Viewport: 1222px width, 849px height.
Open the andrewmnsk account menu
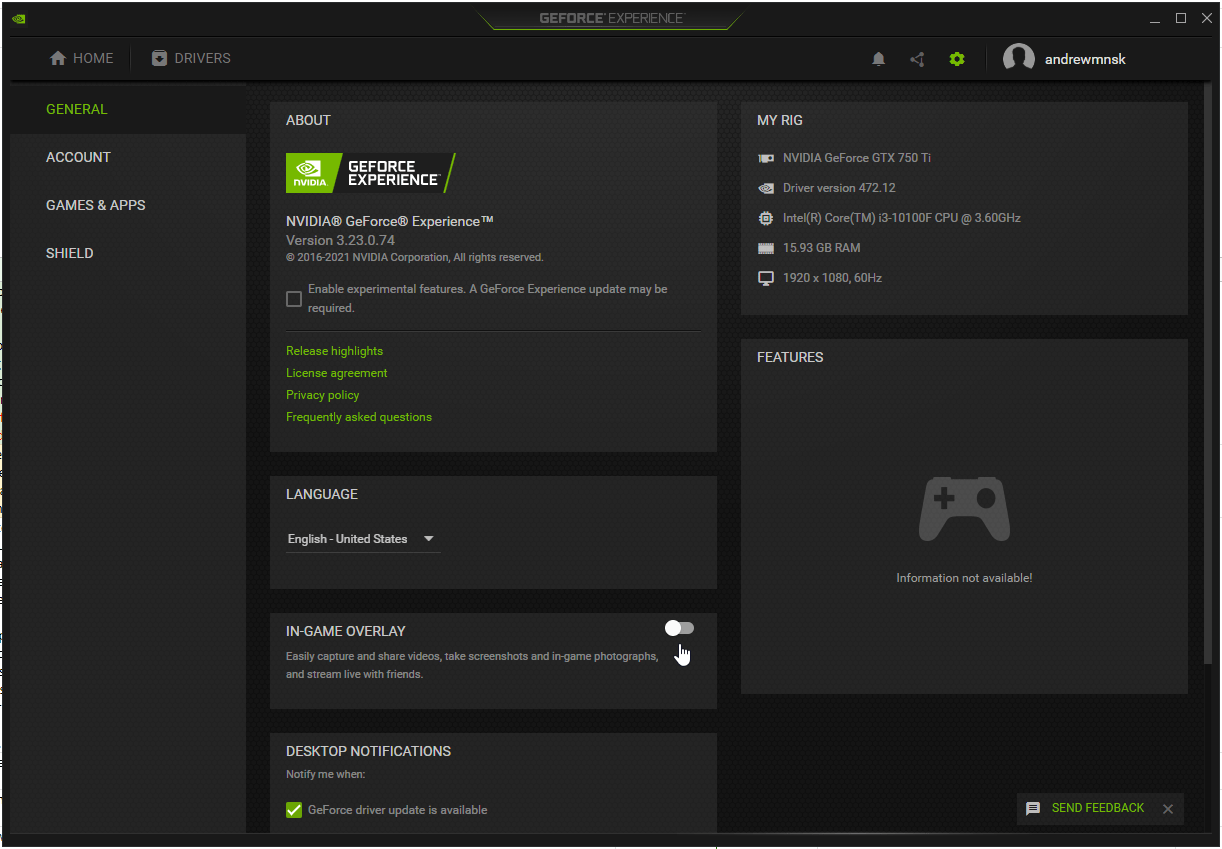coord(1085,59)
